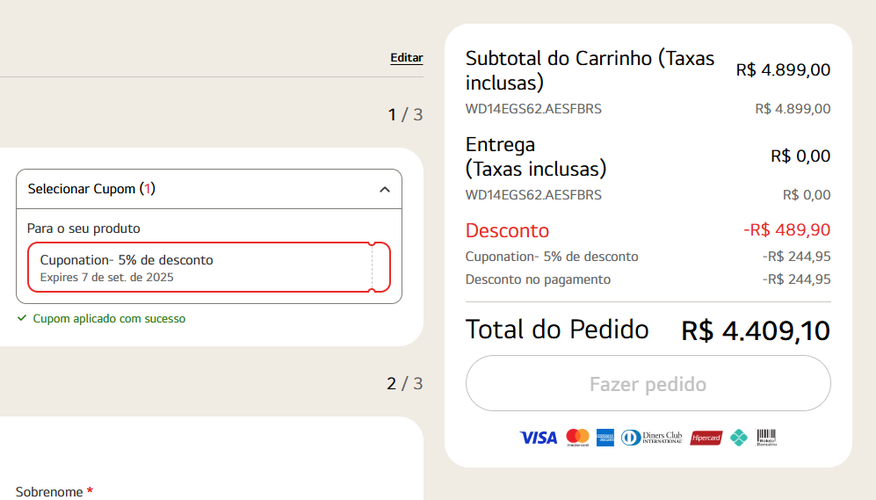Click the Editar link
This screenshot has height=500, width=876.
click(406, 58)
